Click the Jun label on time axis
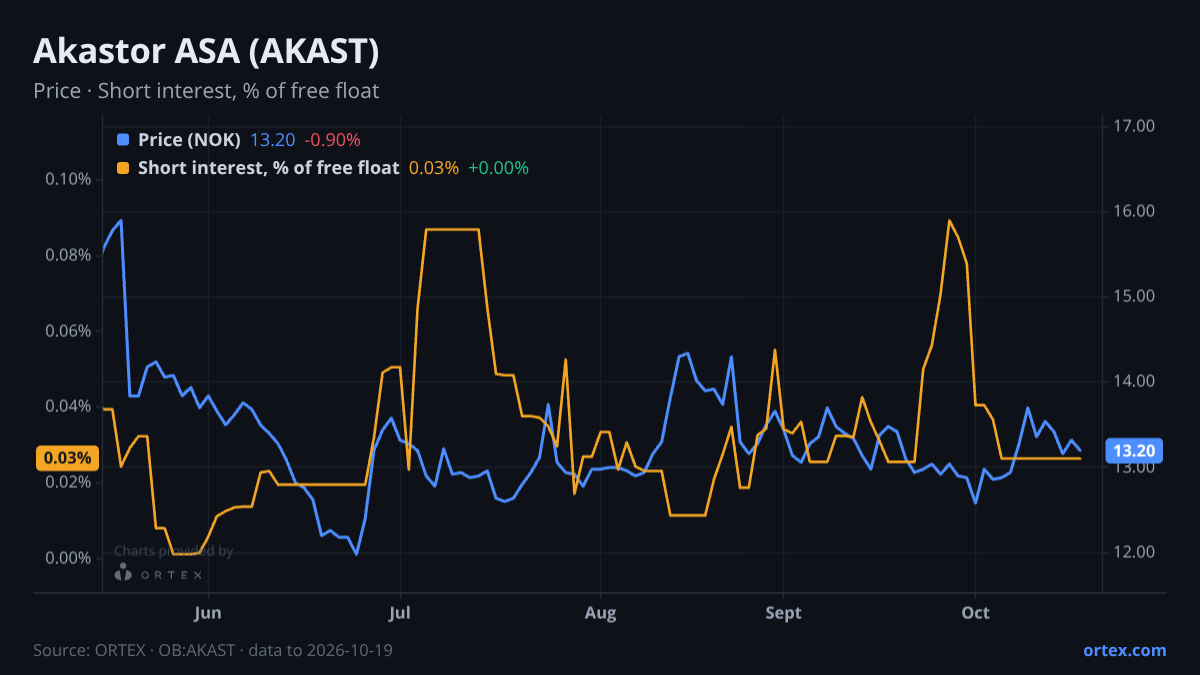This screenshot has width=1200, height=675. (208, 613)
